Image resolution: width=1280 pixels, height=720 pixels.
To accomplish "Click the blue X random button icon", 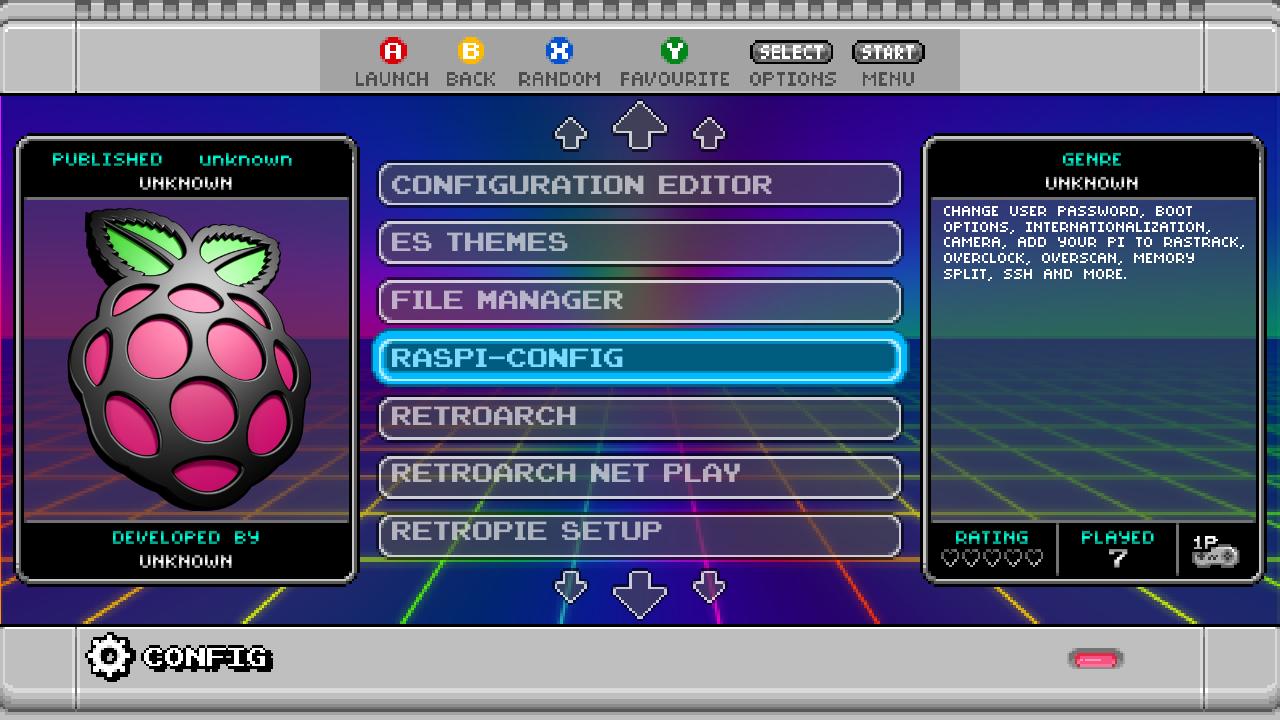I will click(x=559, y=52).
